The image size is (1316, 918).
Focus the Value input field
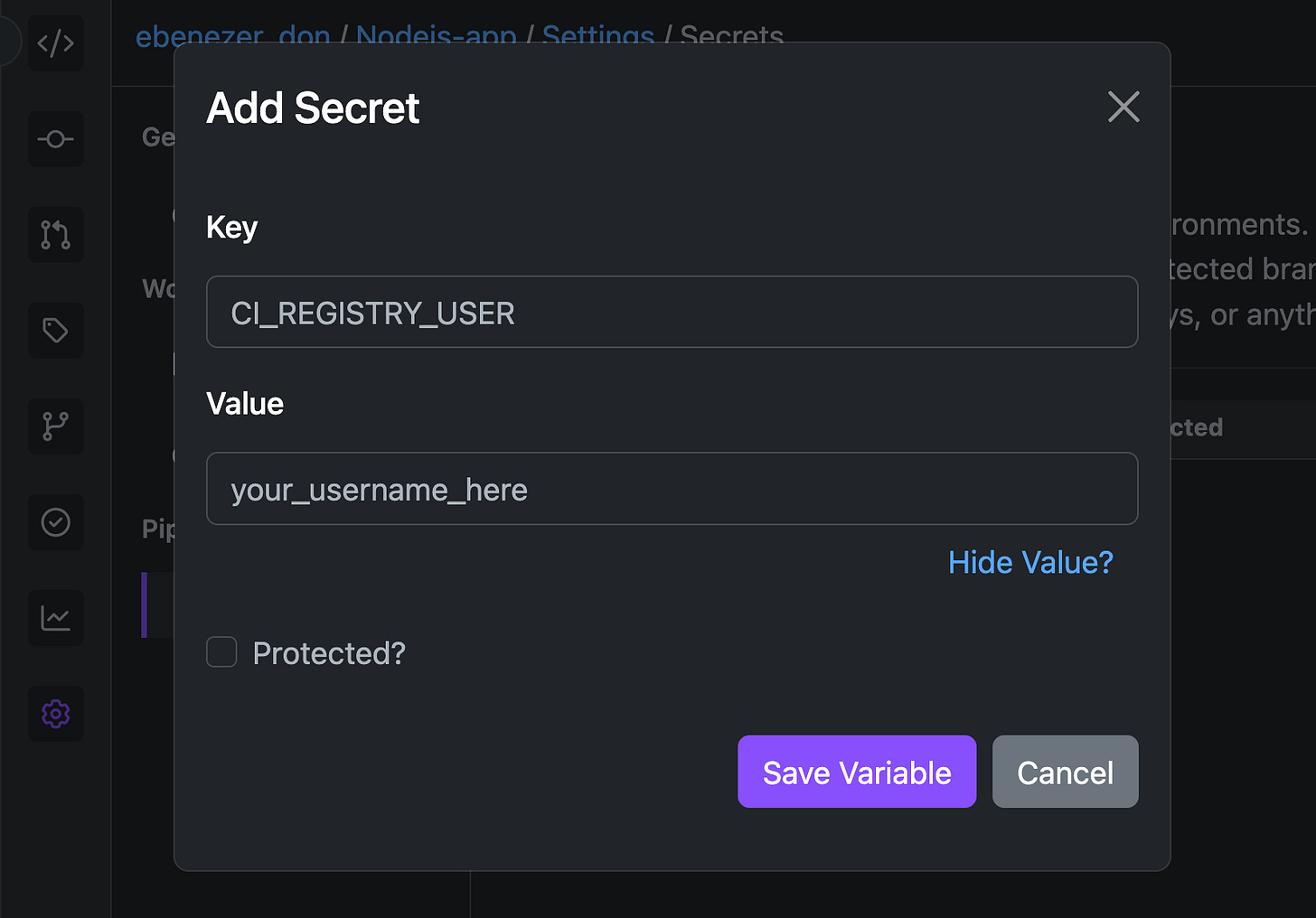click(x=672, y=489)
